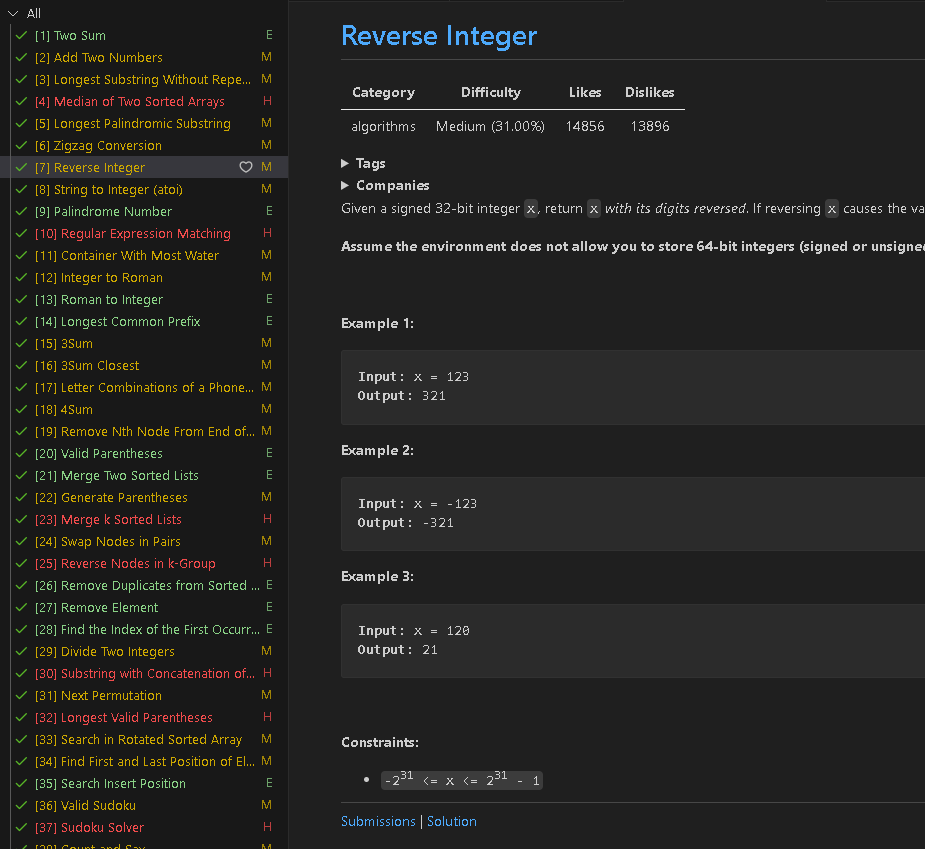
Task: Click the M difficulty badge for 3Sum
Action: tap(266, 344)
